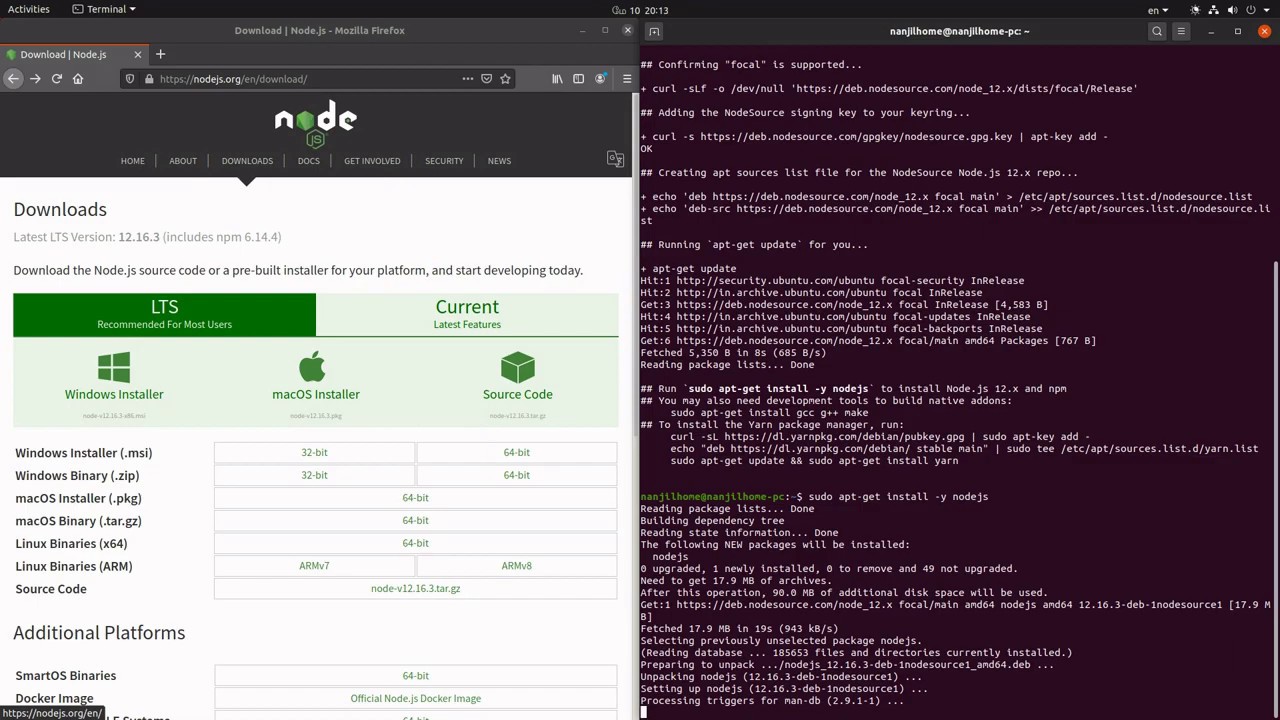The height and width of the screenshot is (720, 1280).
Task: Close the Download | Node.js tab
Action: [x=138, y=54]
